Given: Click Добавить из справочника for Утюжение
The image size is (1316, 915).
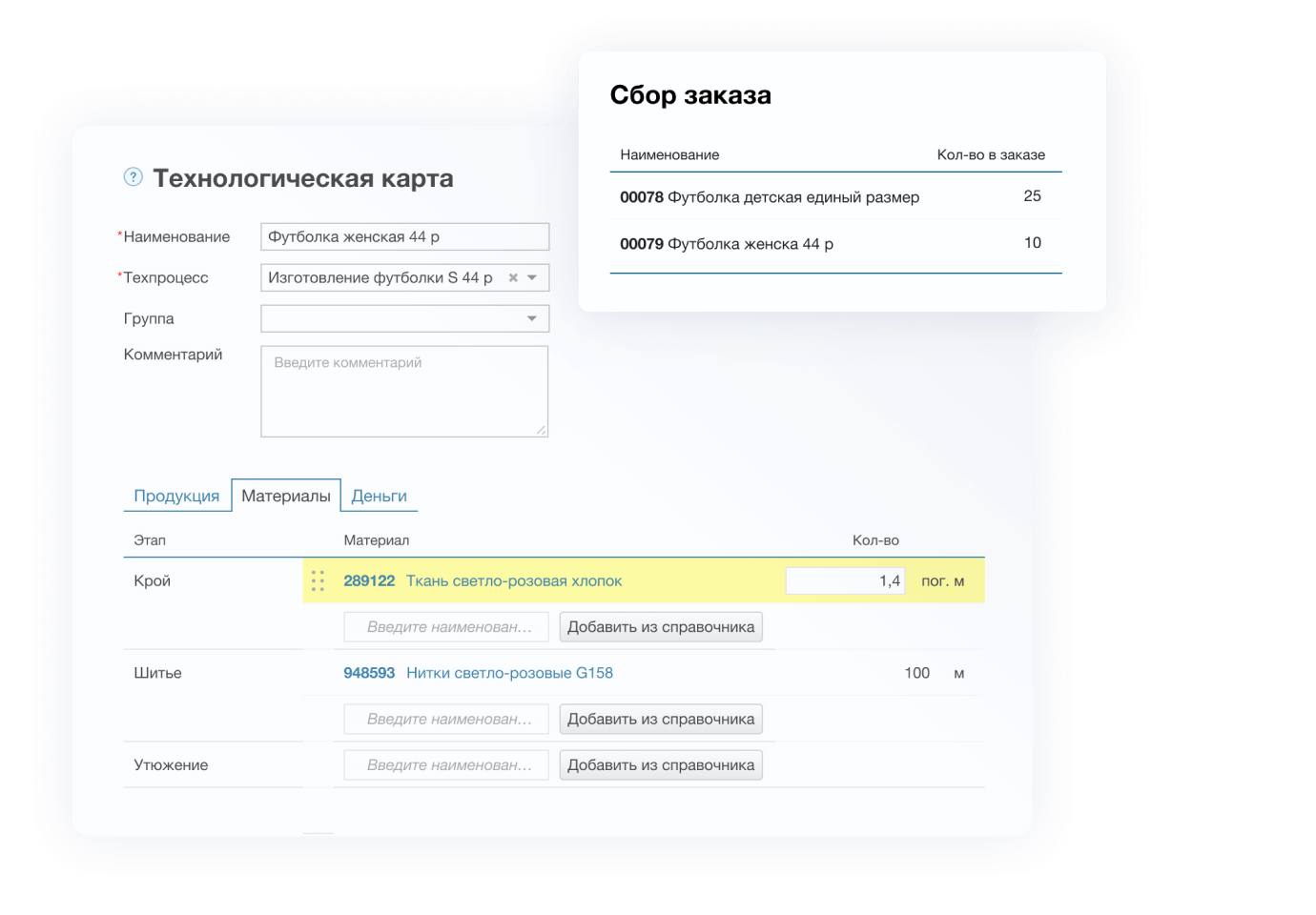Looking at the screenshot, I should coord(661,764).
